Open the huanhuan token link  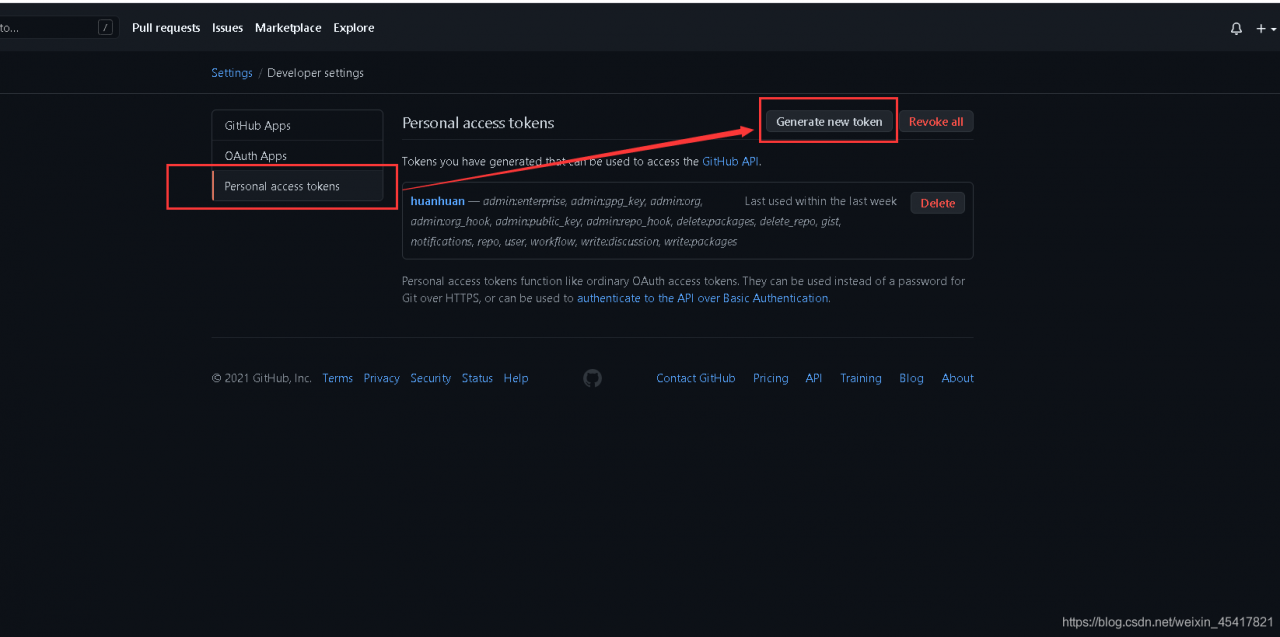[x=438, y=201]
